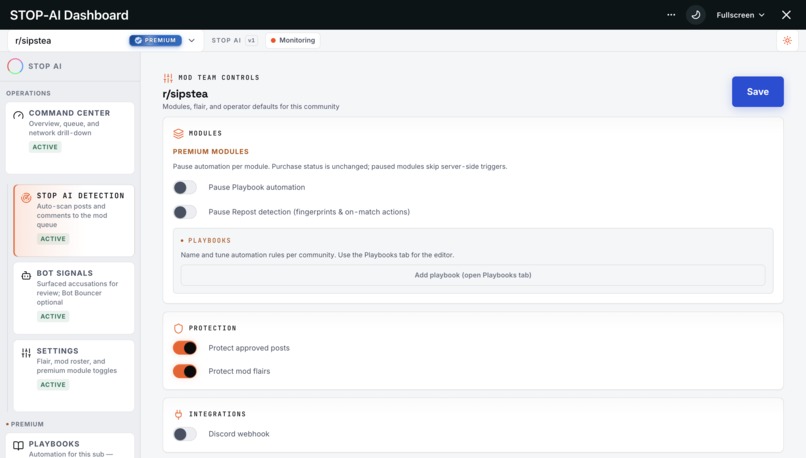Click the r/sipstea page heading
The image size is (806, 458).
click(185, 94)
